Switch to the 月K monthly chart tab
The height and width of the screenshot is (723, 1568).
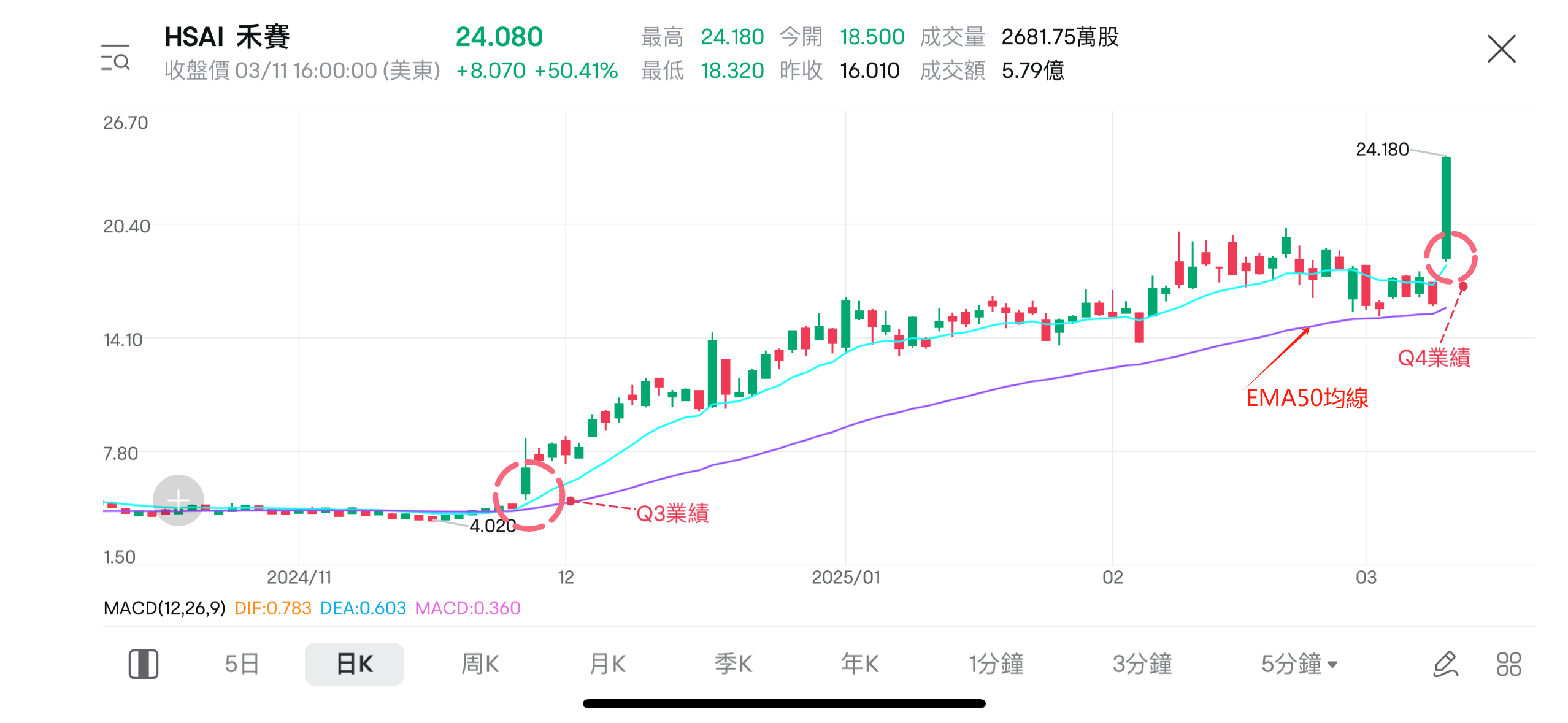click(x=607, y=663)
